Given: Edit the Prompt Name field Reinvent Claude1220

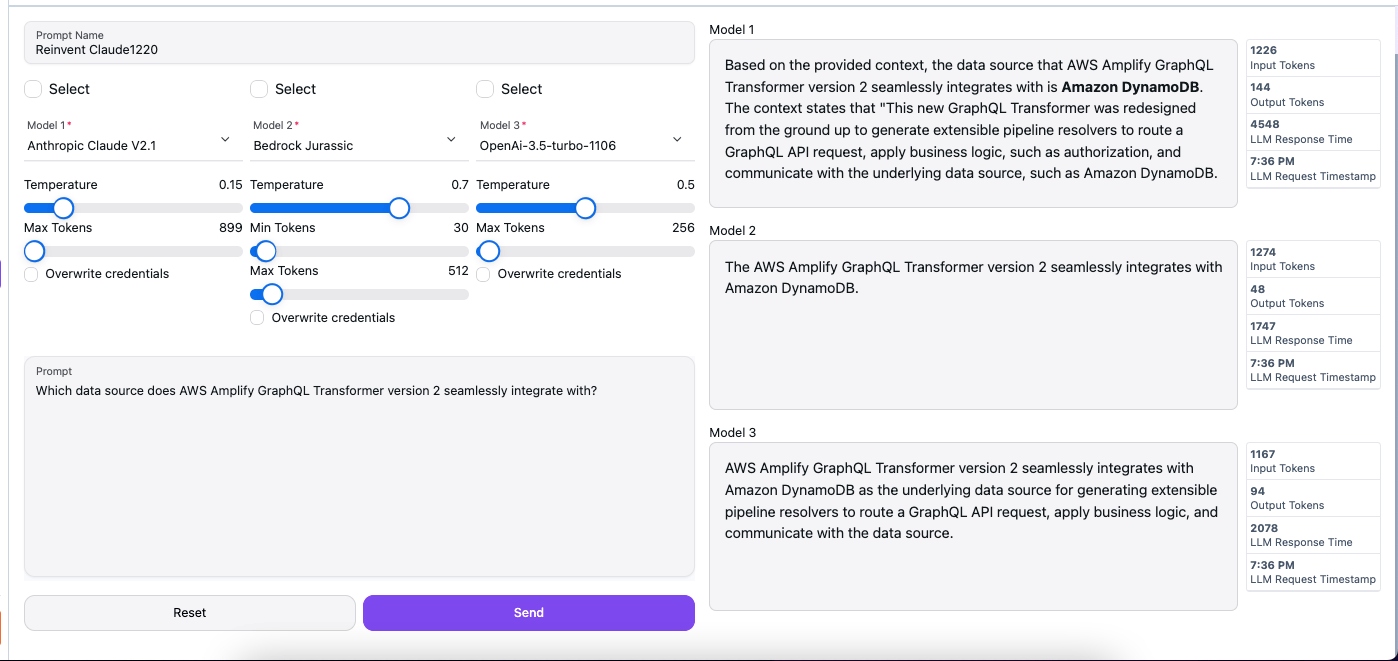Looking at the screenshot, I should pos(359,43).
